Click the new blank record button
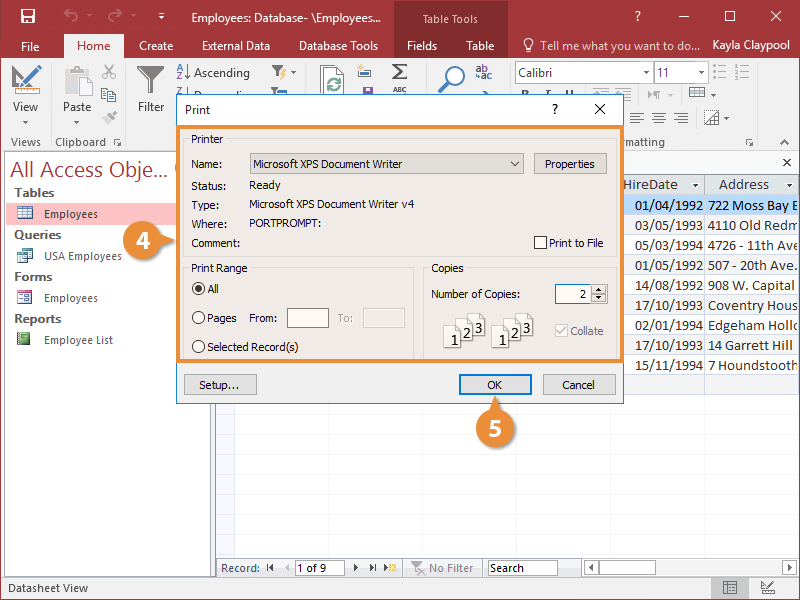800x600 pixels. (x=392, y=568)
